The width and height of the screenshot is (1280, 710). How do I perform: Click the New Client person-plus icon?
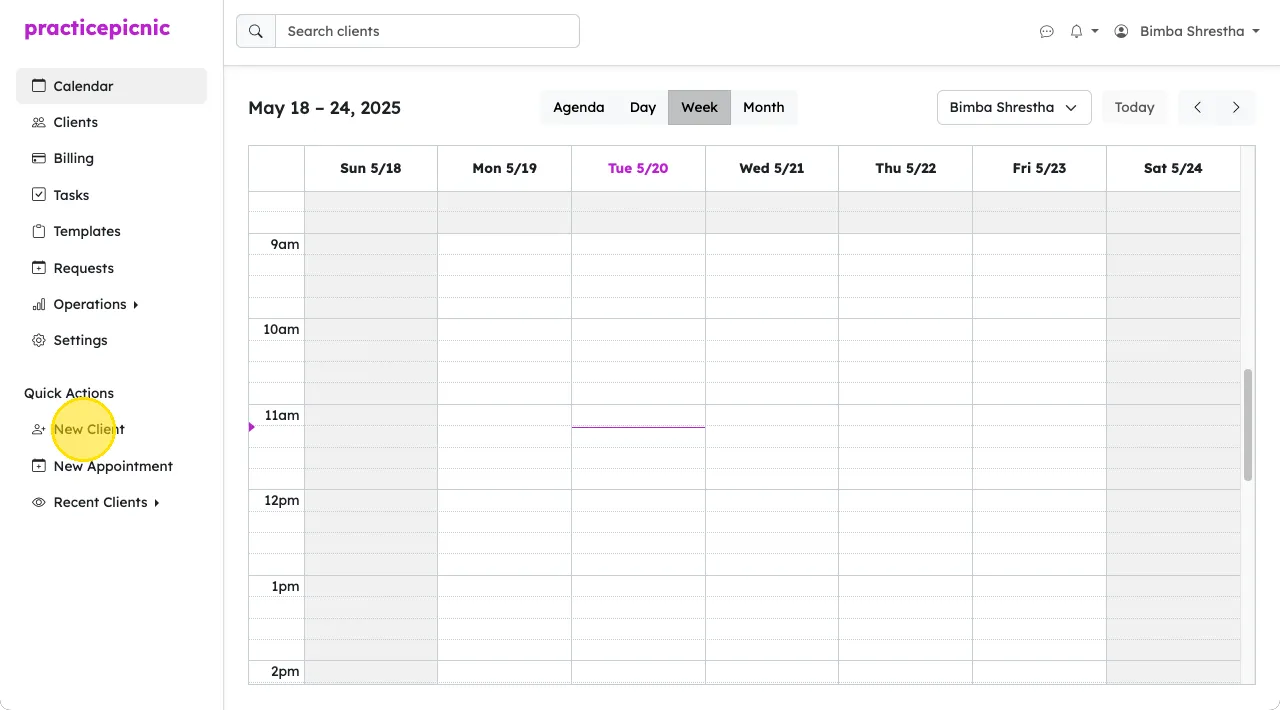(x=39, y=429)
